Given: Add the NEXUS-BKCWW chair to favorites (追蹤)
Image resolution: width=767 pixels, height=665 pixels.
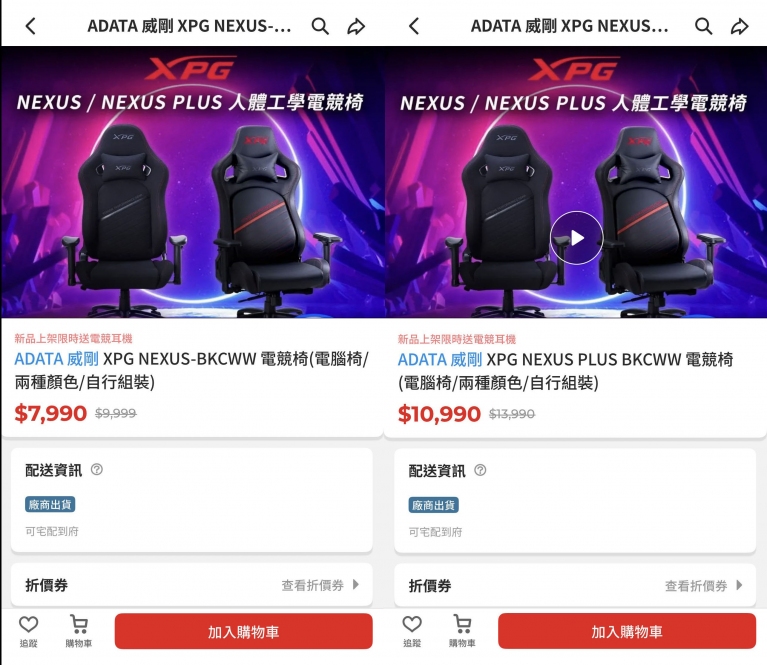Looking at the screenshot, I should (x=29, y=631).
